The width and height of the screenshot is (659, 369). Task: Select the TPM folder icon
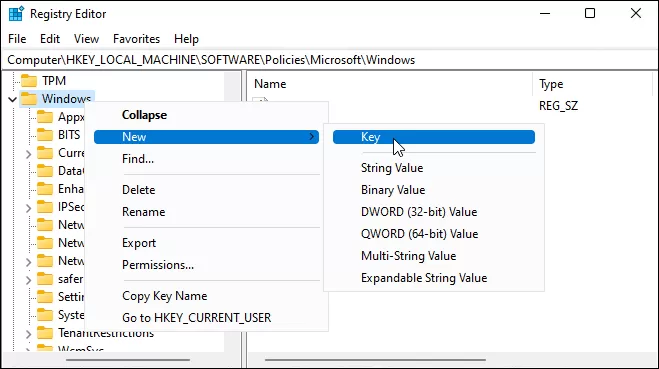[29, 80]
